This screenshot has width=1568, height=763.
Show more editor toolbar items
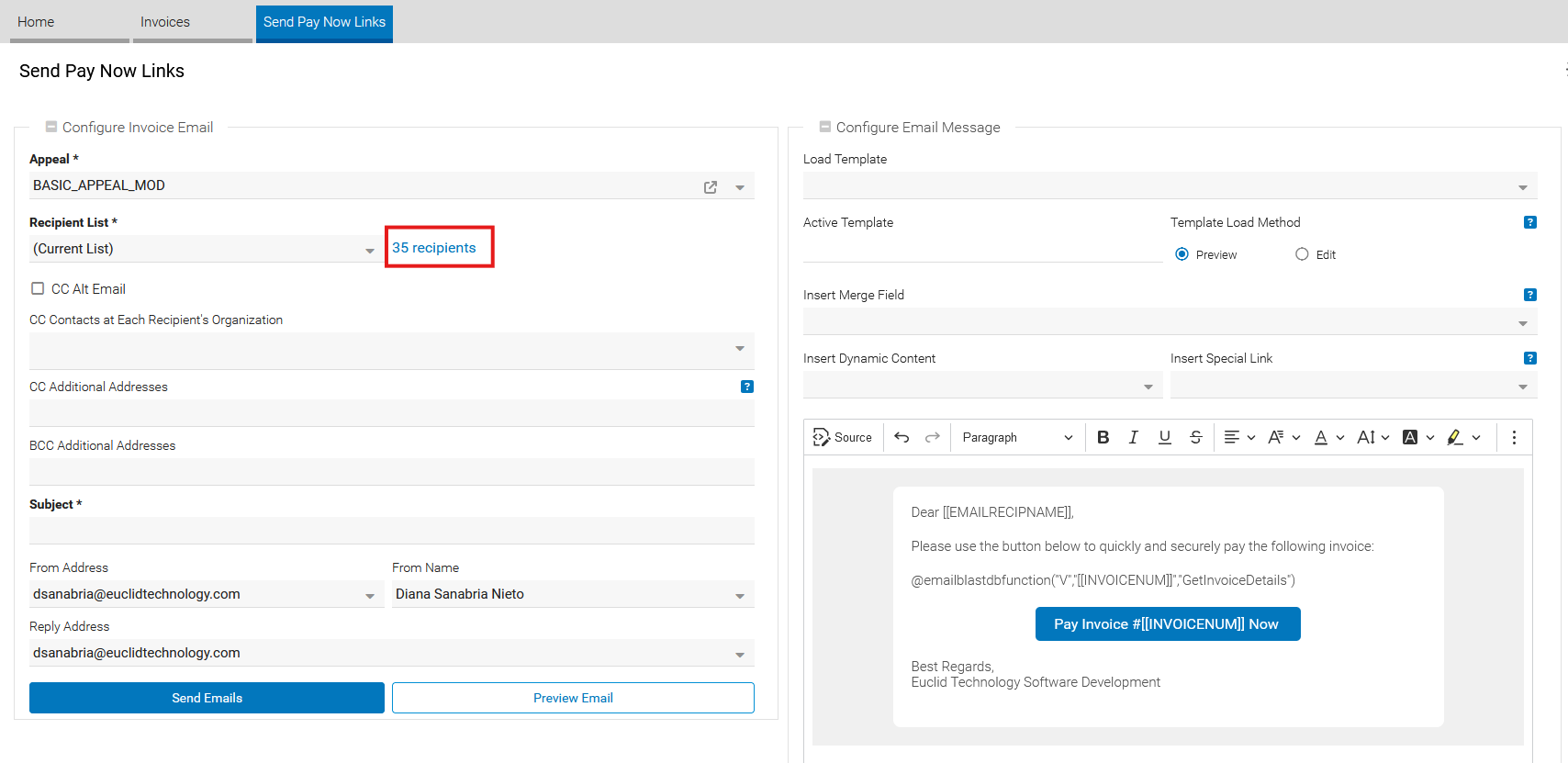tap(1514, 437)
